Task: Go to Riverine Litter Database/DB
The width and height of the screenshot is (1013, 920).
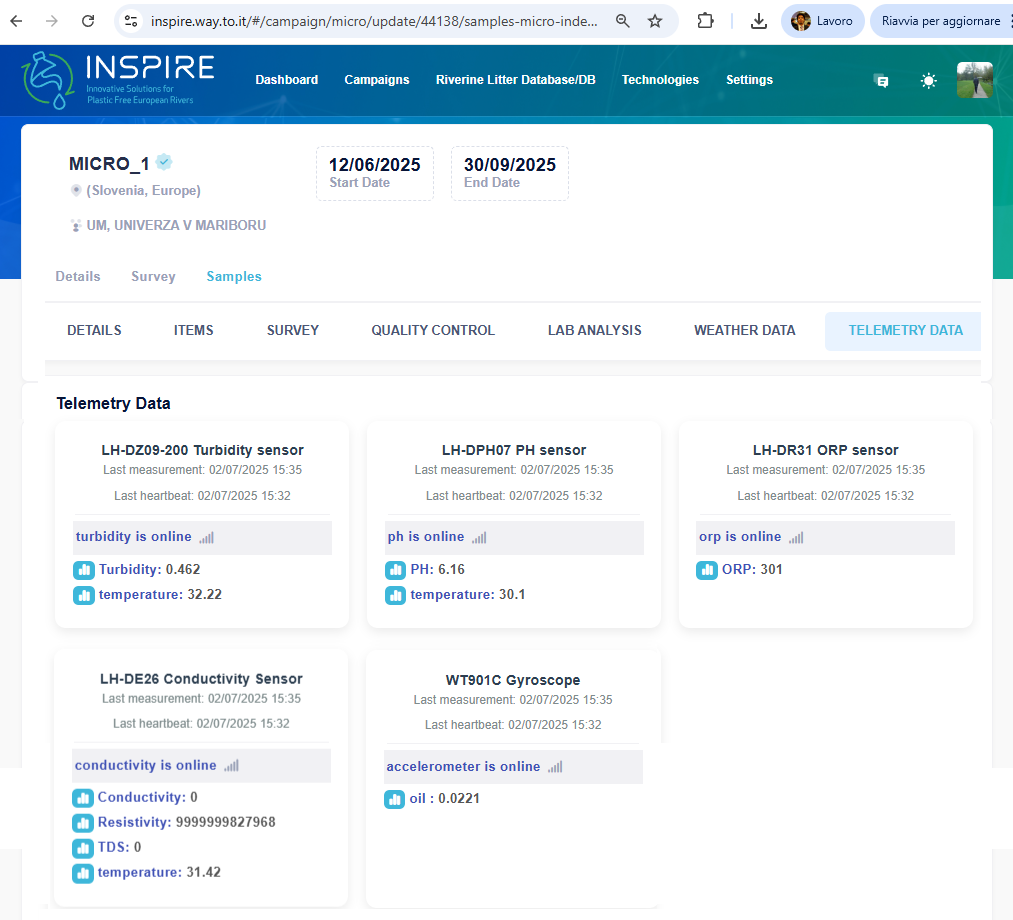Action: [x=515, y=80]
